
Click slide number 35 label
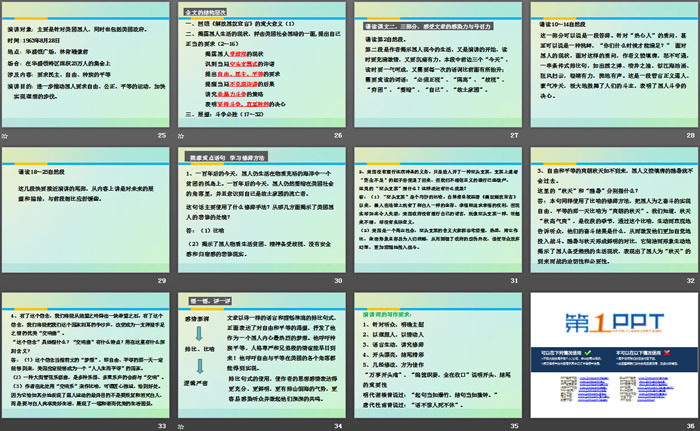point(514,426)
